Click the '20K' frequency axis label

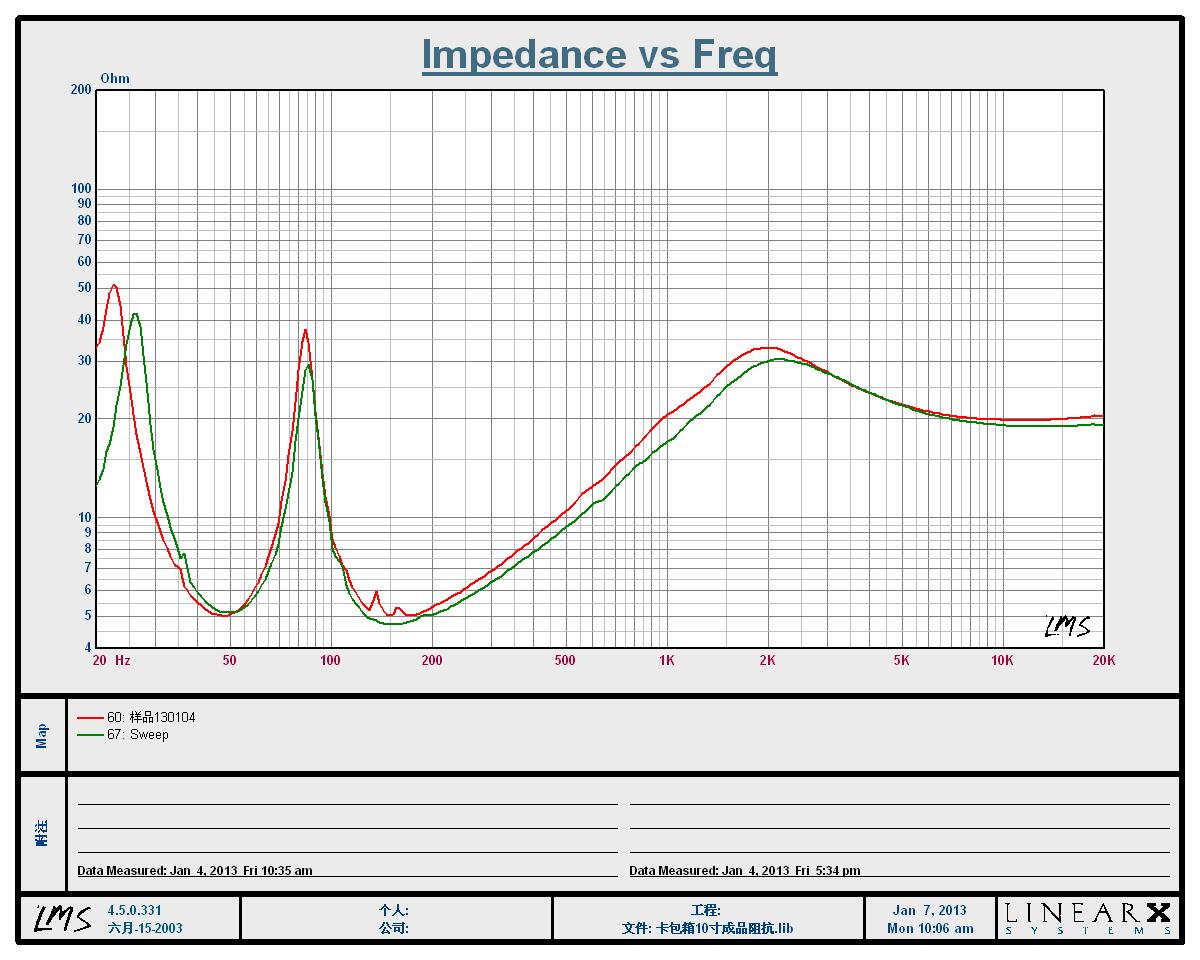[1103, 660]
